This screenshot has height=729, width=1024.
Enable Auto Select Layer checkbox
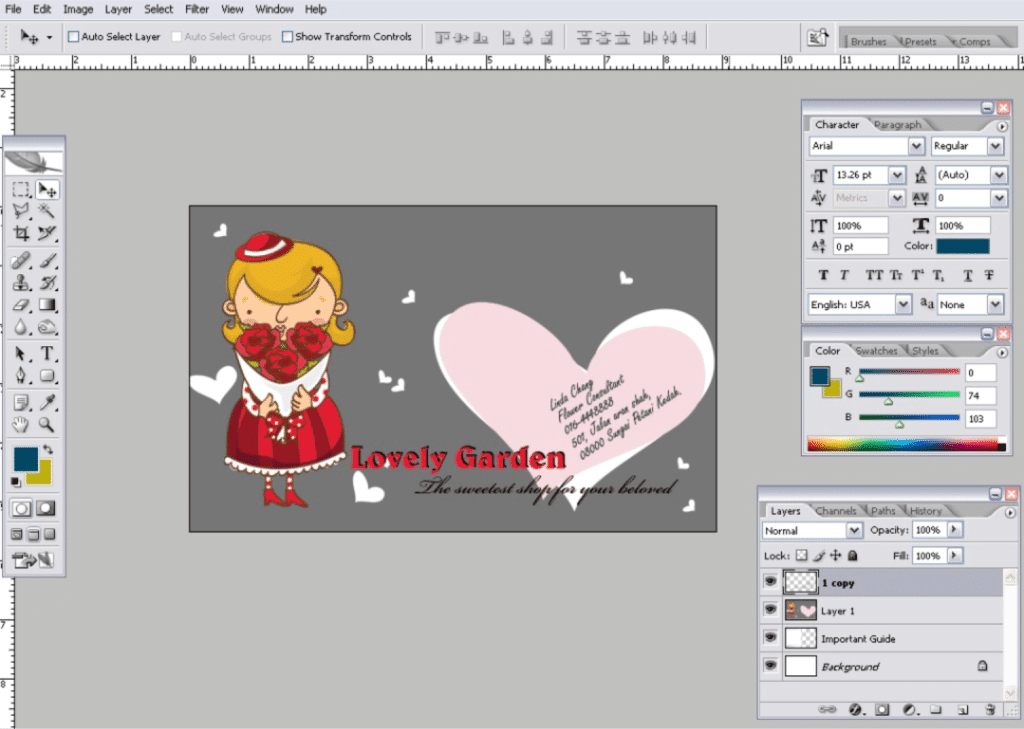(x=73, y=37)
